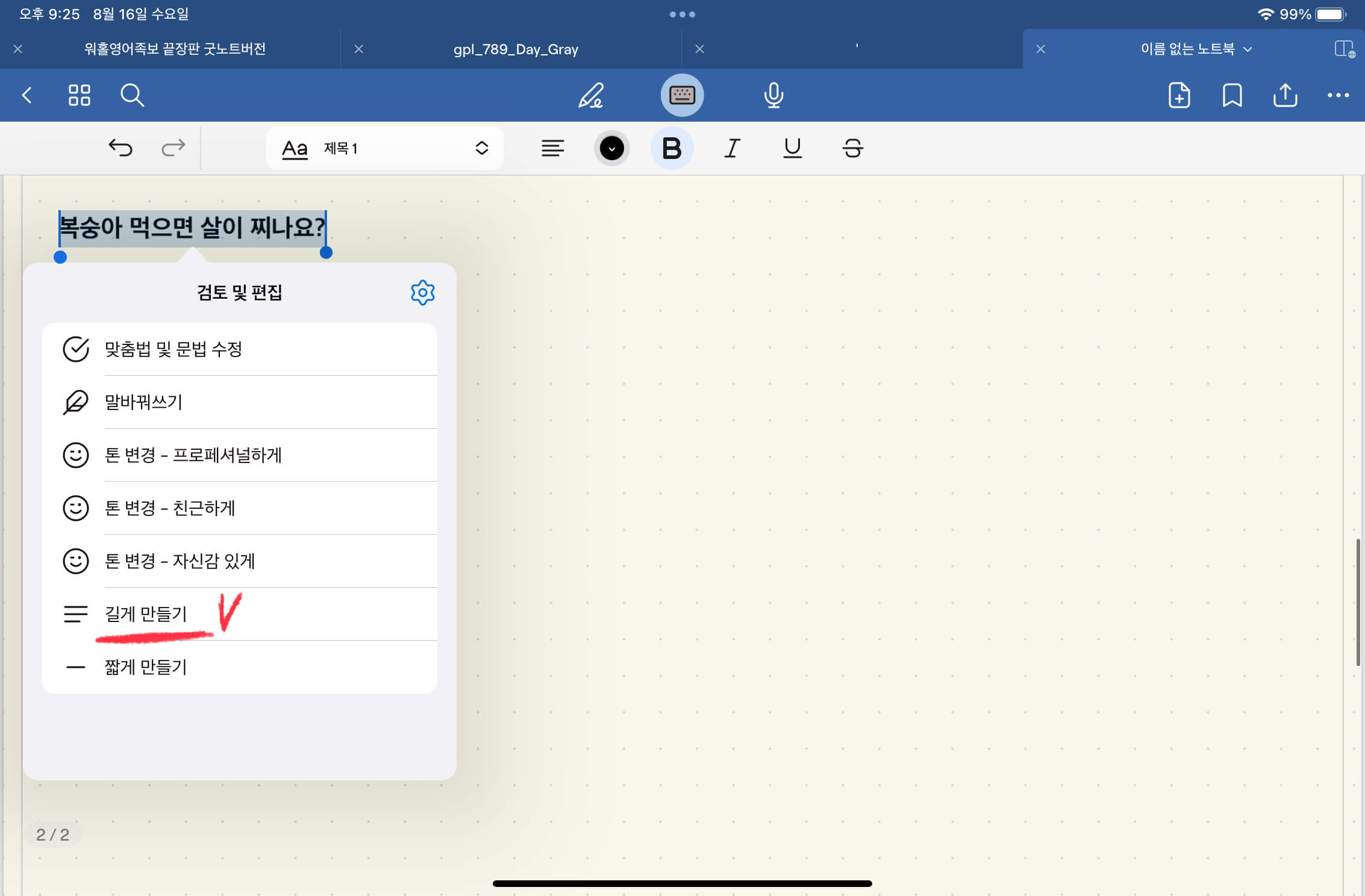Add a new page icon
The width and height of the screenshot is (1365, 896).
click(1179, 95)
